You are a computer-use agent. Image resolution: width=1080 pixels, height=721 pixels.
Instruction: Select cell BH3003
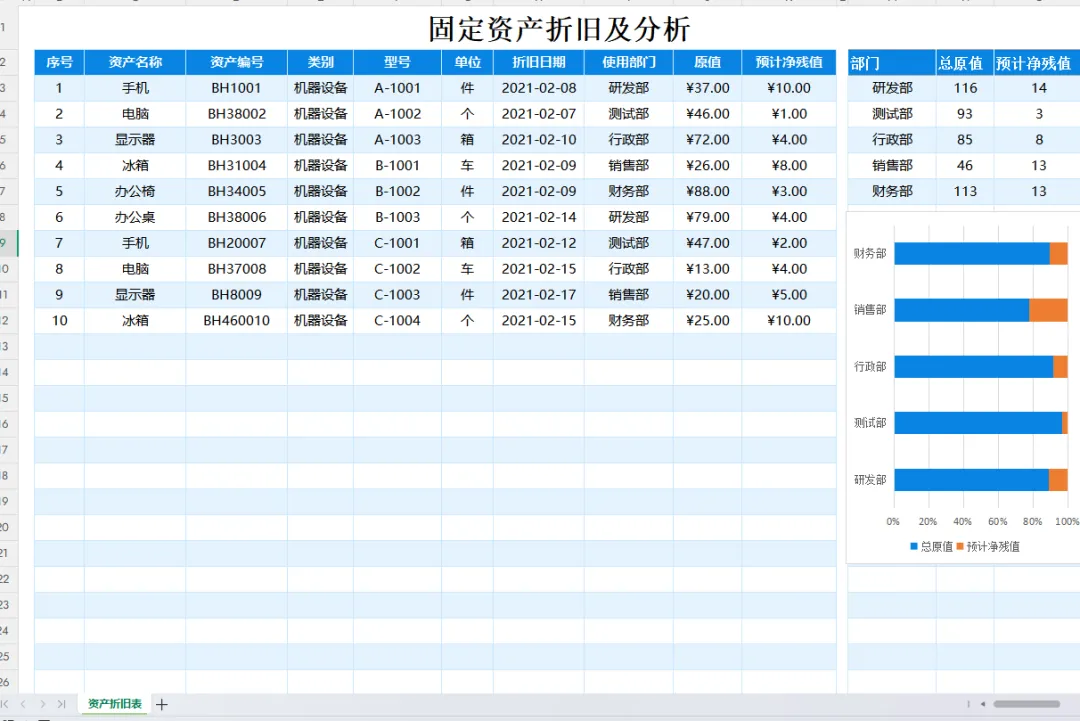(236, 140)
